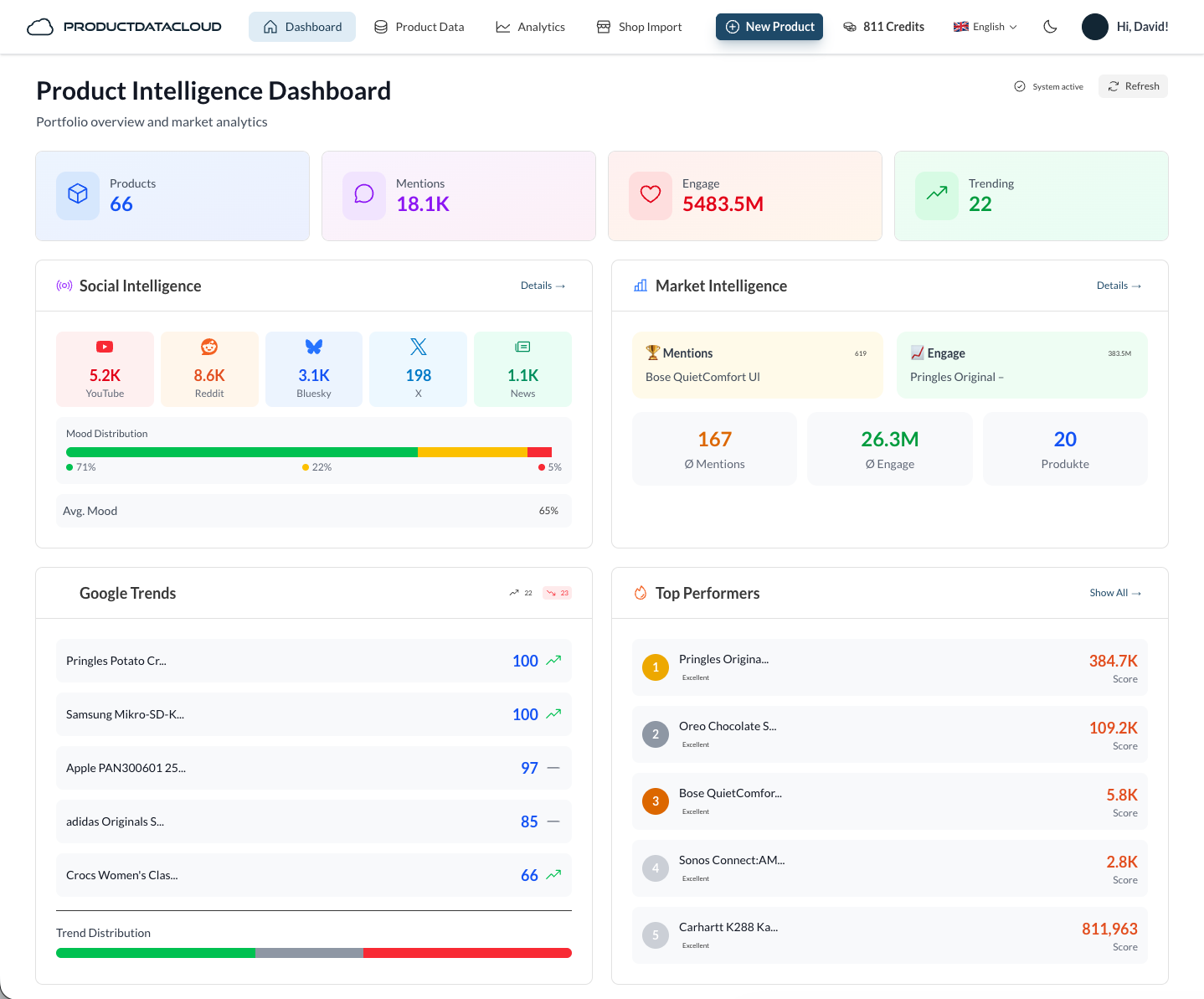Image resolution: width=1204 pixels, height=999 pixels.
Task: Click the "Avg. Mood" row
Action: [314, 511]
